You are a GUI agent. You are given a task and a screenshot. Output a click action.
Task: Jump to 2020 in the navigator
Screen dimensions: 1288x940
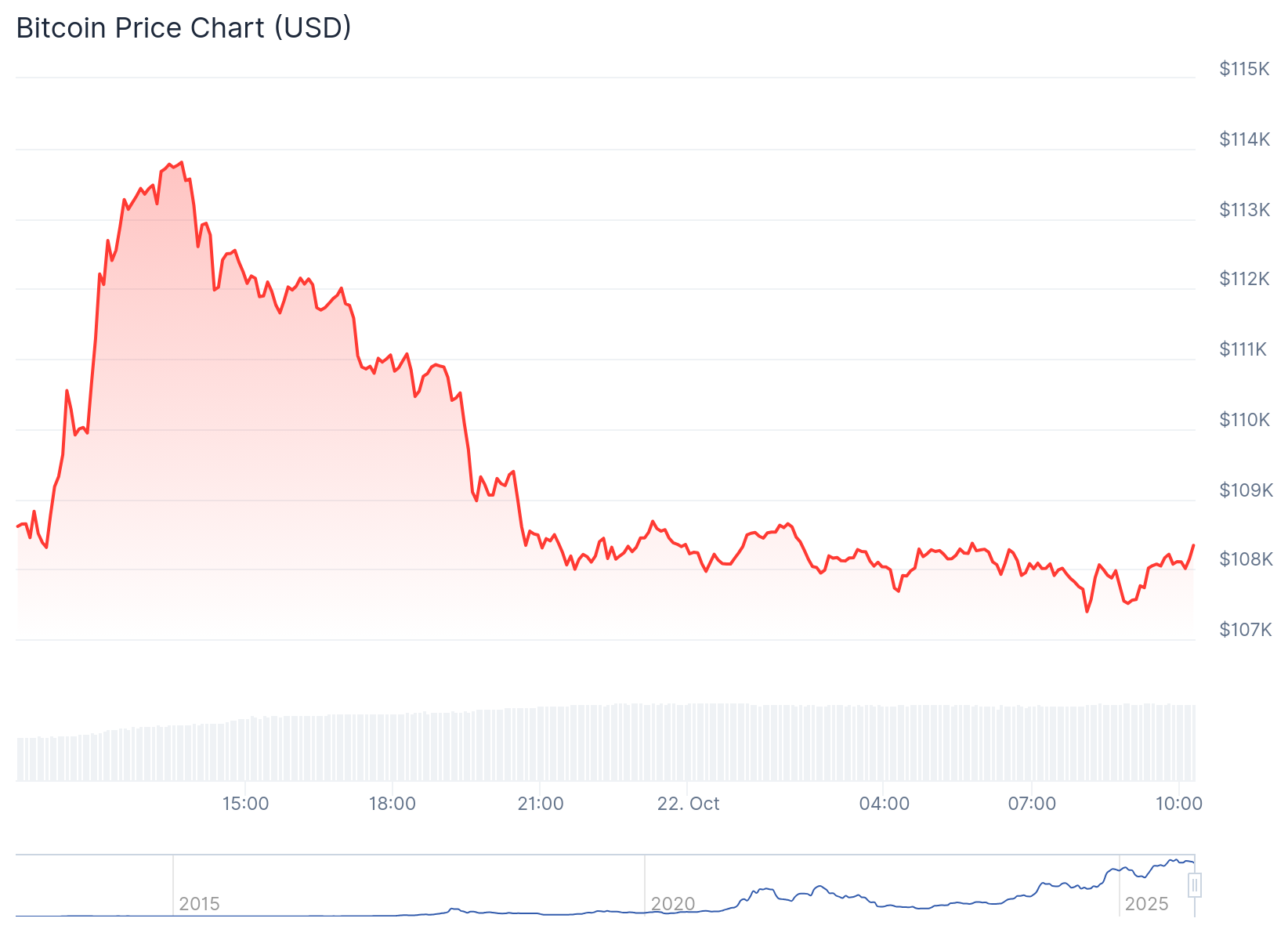[673, 904]
